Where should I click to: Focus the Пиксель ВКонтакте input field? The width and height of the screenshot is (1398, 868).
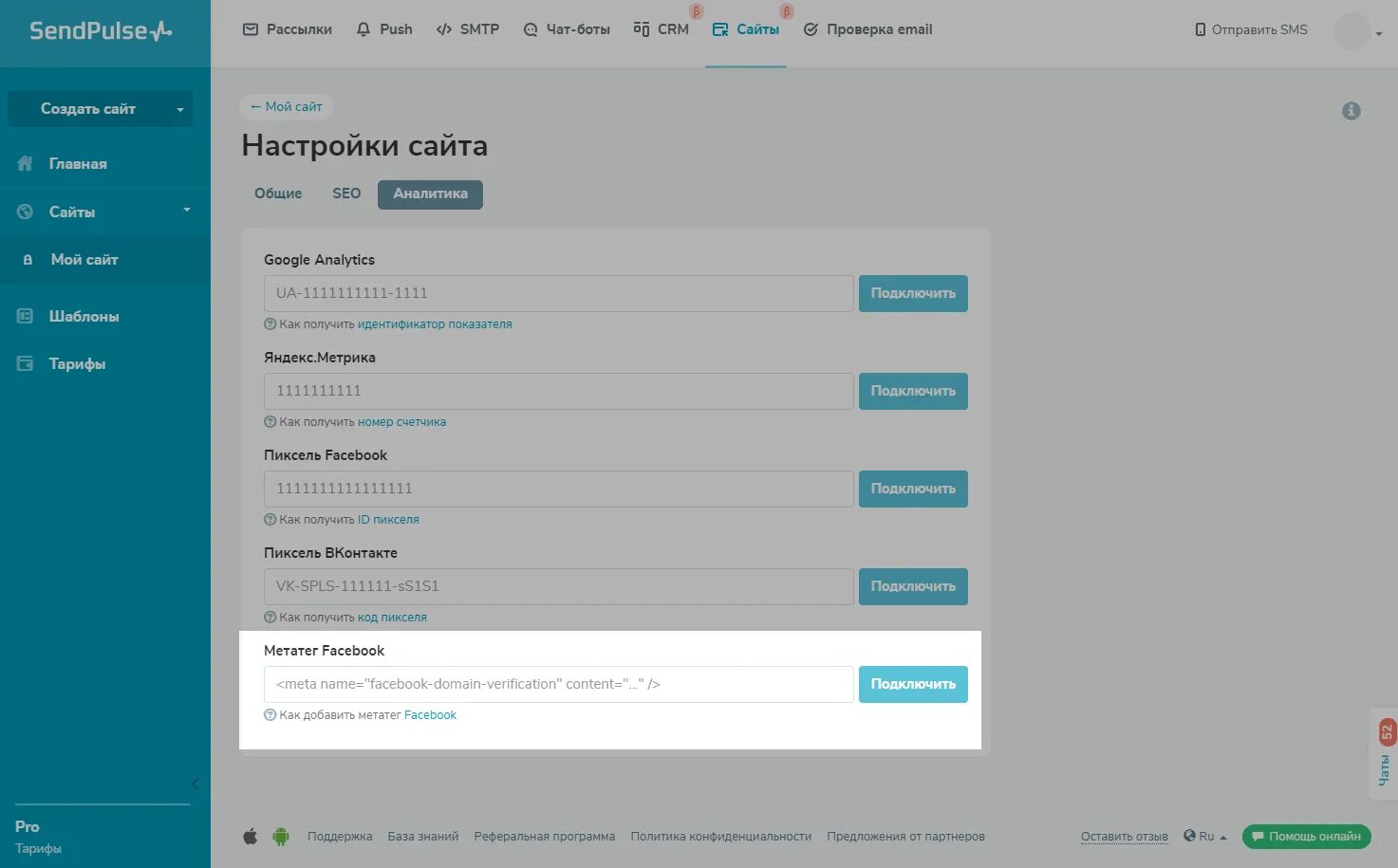point(559,586)
